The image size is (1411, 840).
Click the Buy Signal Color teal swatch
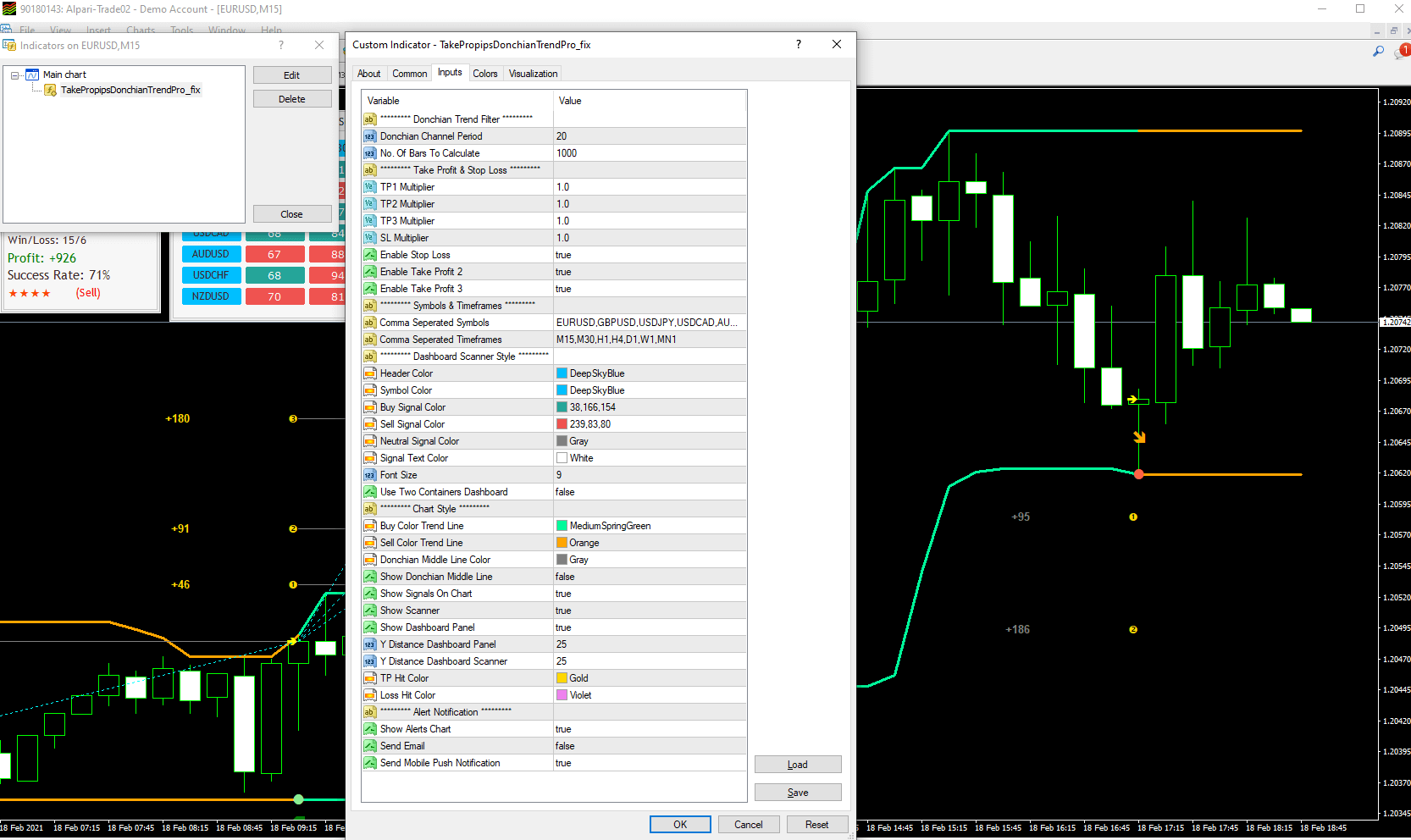coord(562,407)
